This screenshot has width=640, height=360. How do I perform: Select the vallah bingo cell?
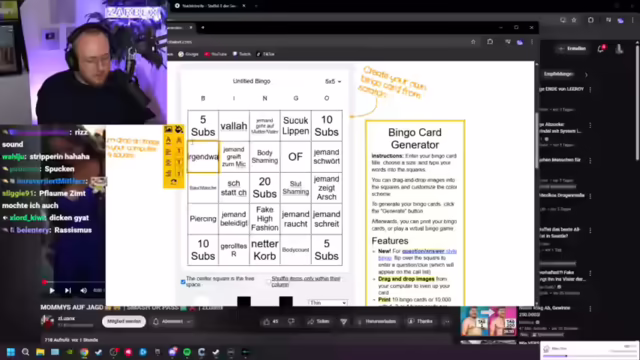pyautogui.click(x=234, y=126)
